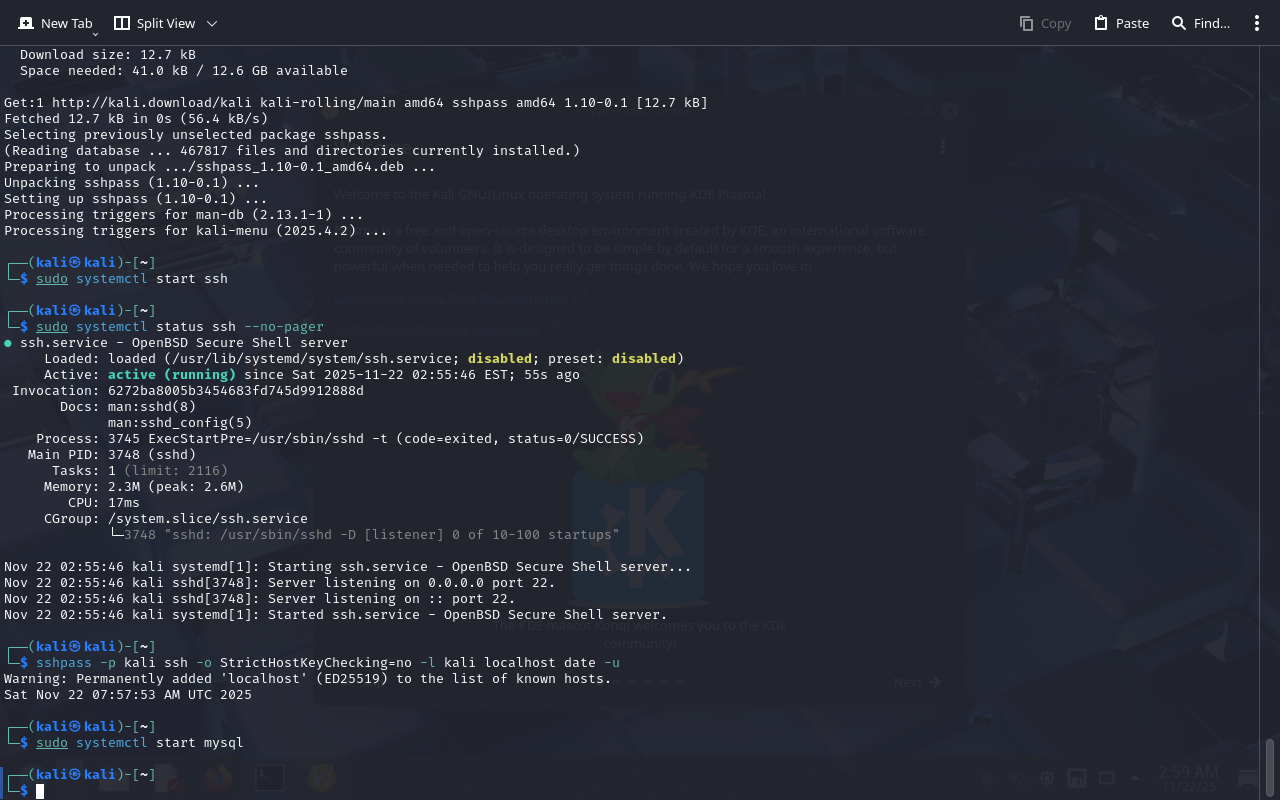The height and width of the screenshot is (800, 1280).
Task: Click the 'sudo systemctl start ssh' command
Action: coord(132,279)
